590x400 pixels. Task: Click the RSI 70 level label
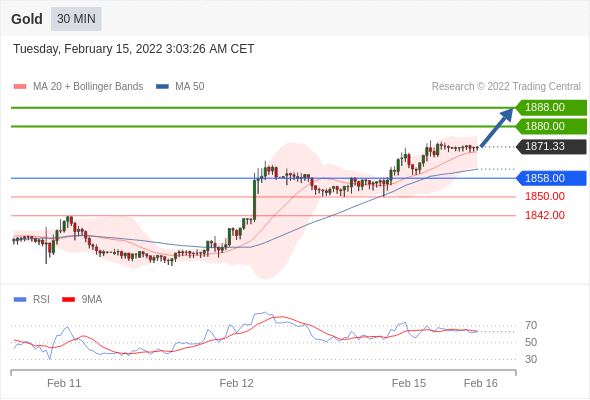531,325
